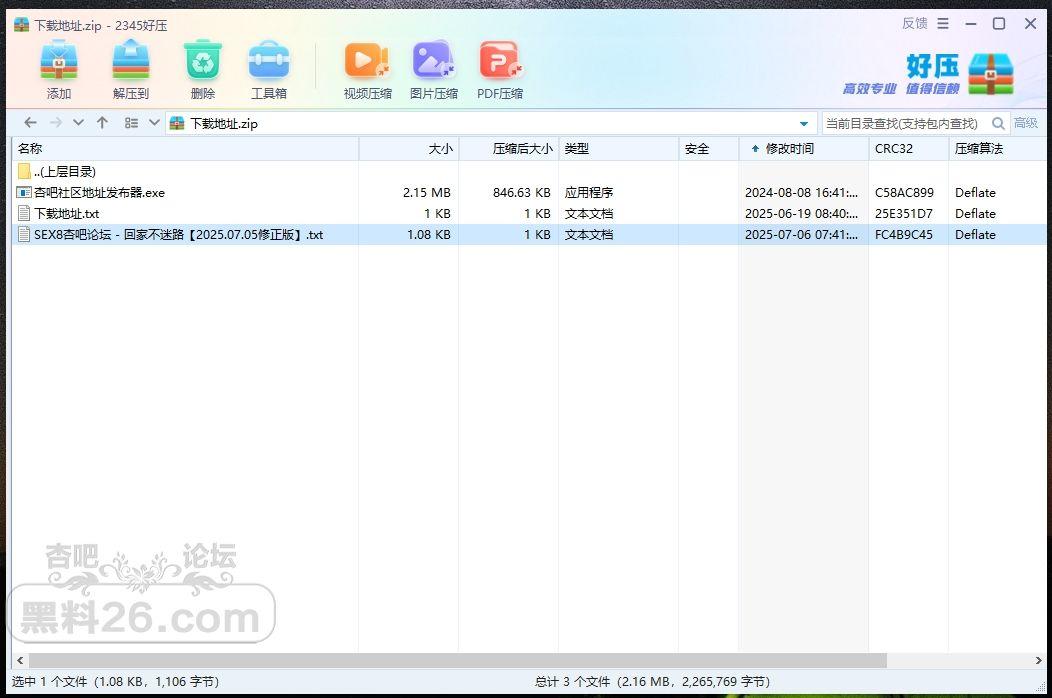
Task: Click the 2.15 MB size cell
Action: [427, 193]
